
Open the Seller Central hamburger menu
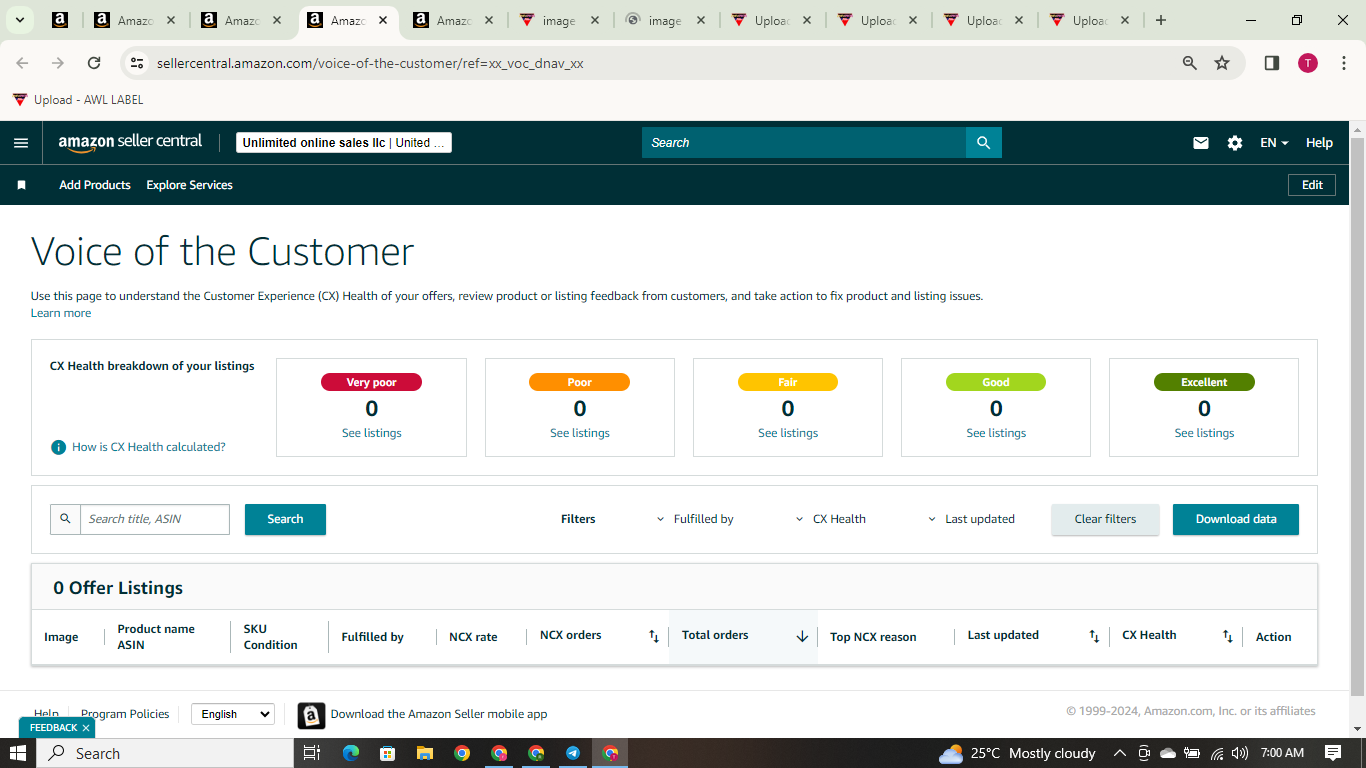coord(21,143)
